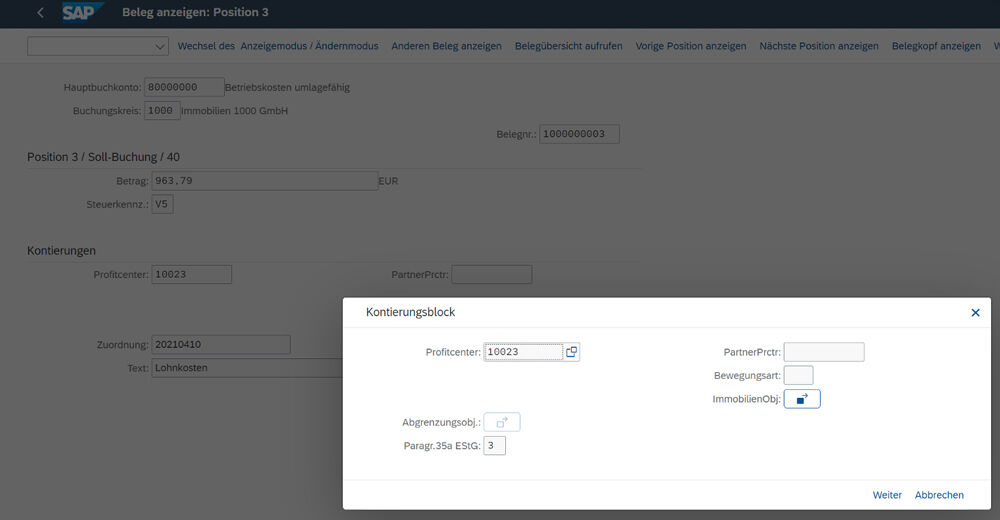
Task: Click the ImmobilienObj arrow button
Action: (802, 399)
